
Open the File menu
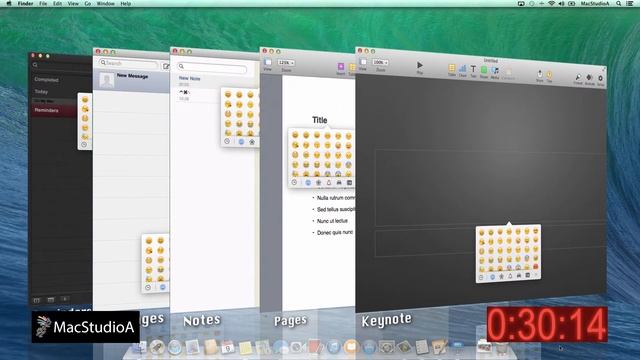43,3
